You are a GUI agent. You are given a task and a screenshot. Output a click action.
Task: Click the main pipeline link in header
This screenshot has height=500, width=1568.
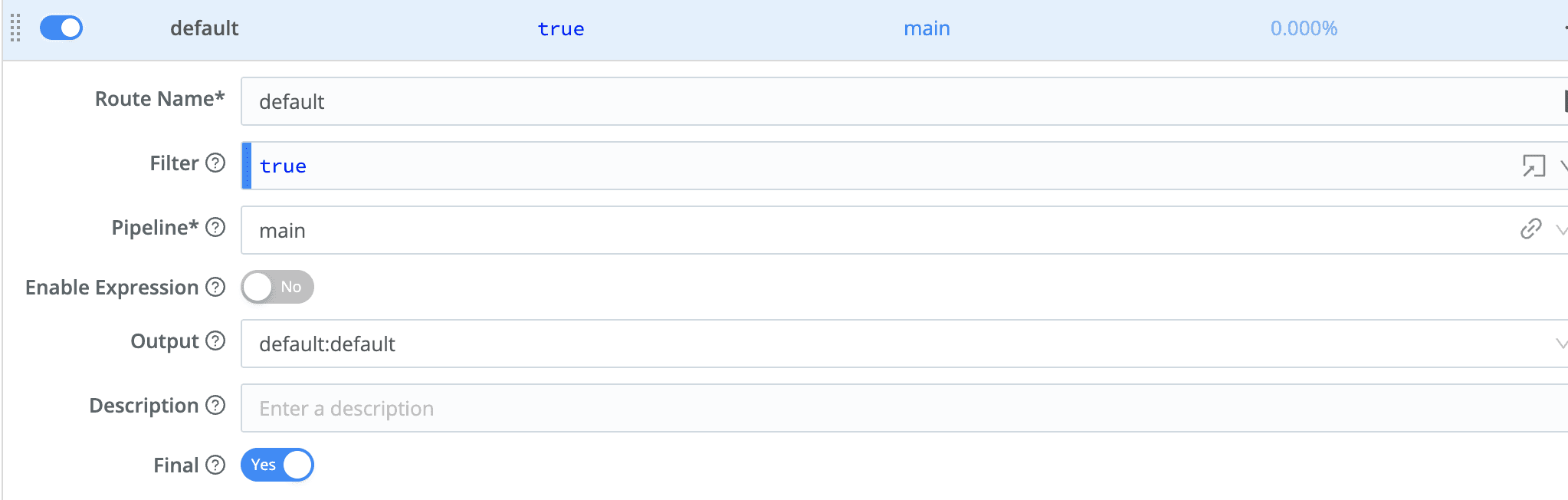click(x=927, y=28)
